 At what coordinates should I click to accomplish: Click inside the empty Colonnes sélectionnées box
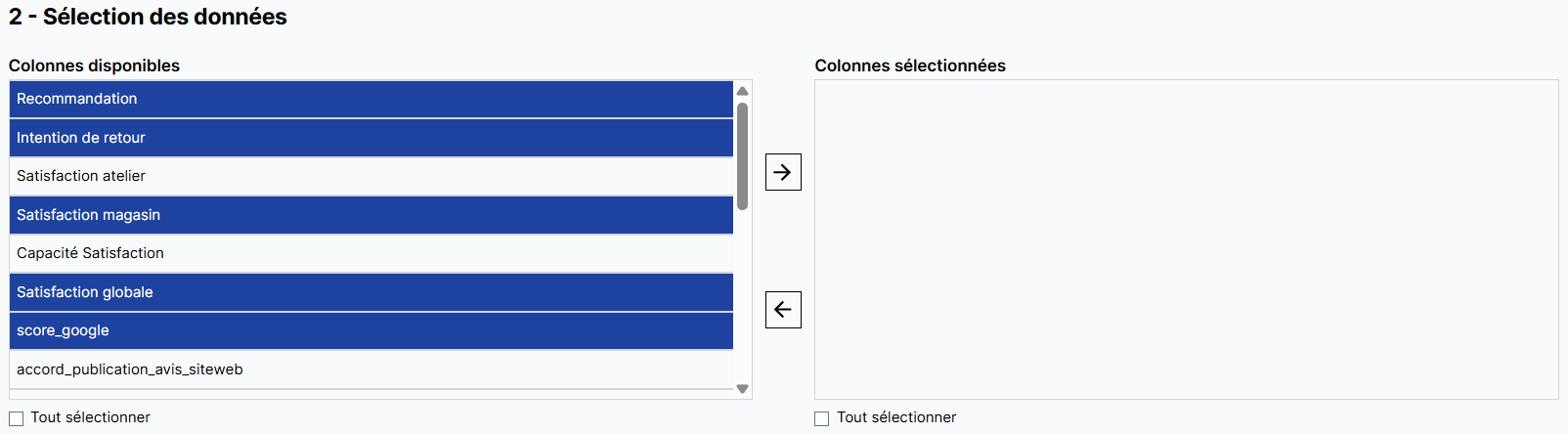[1186, 239]
